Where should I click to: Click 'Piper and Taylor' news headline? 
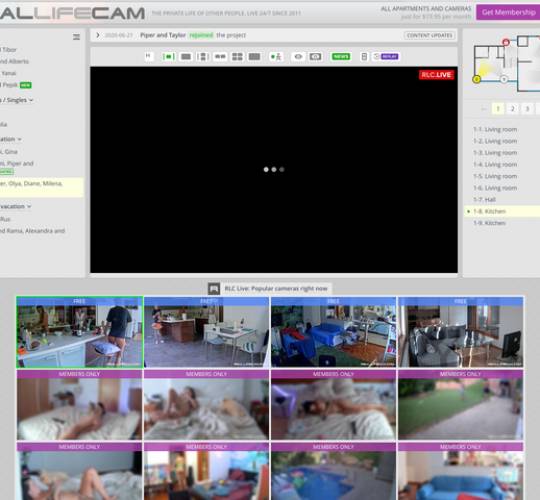point(163,35)
